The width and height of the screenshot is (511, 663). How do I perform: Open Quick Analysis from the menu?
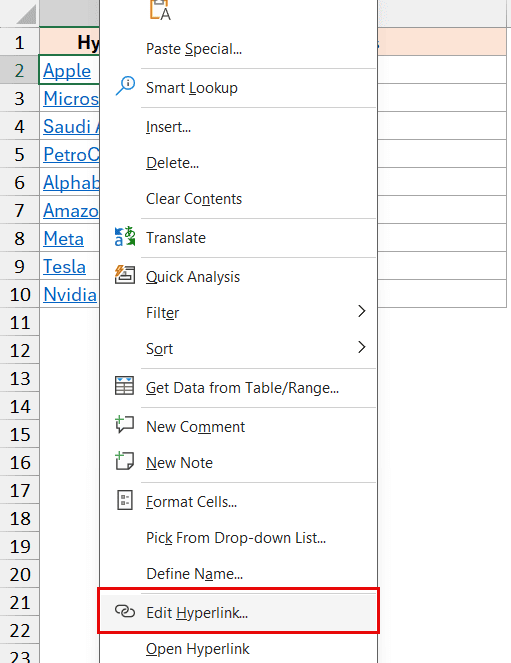click(x=193, y=277)
